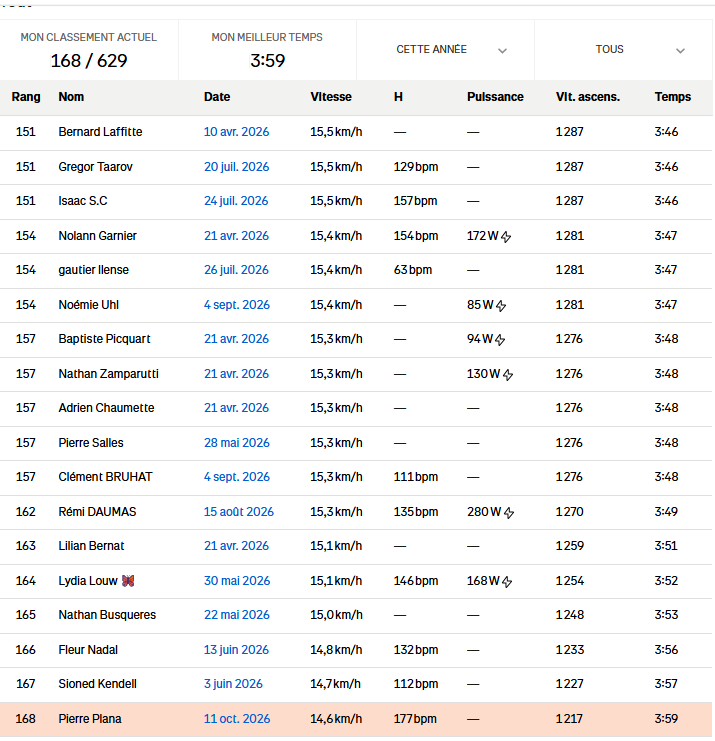Click the lightning icon after 130 W
715x741 pixels.
pos(508,375)
